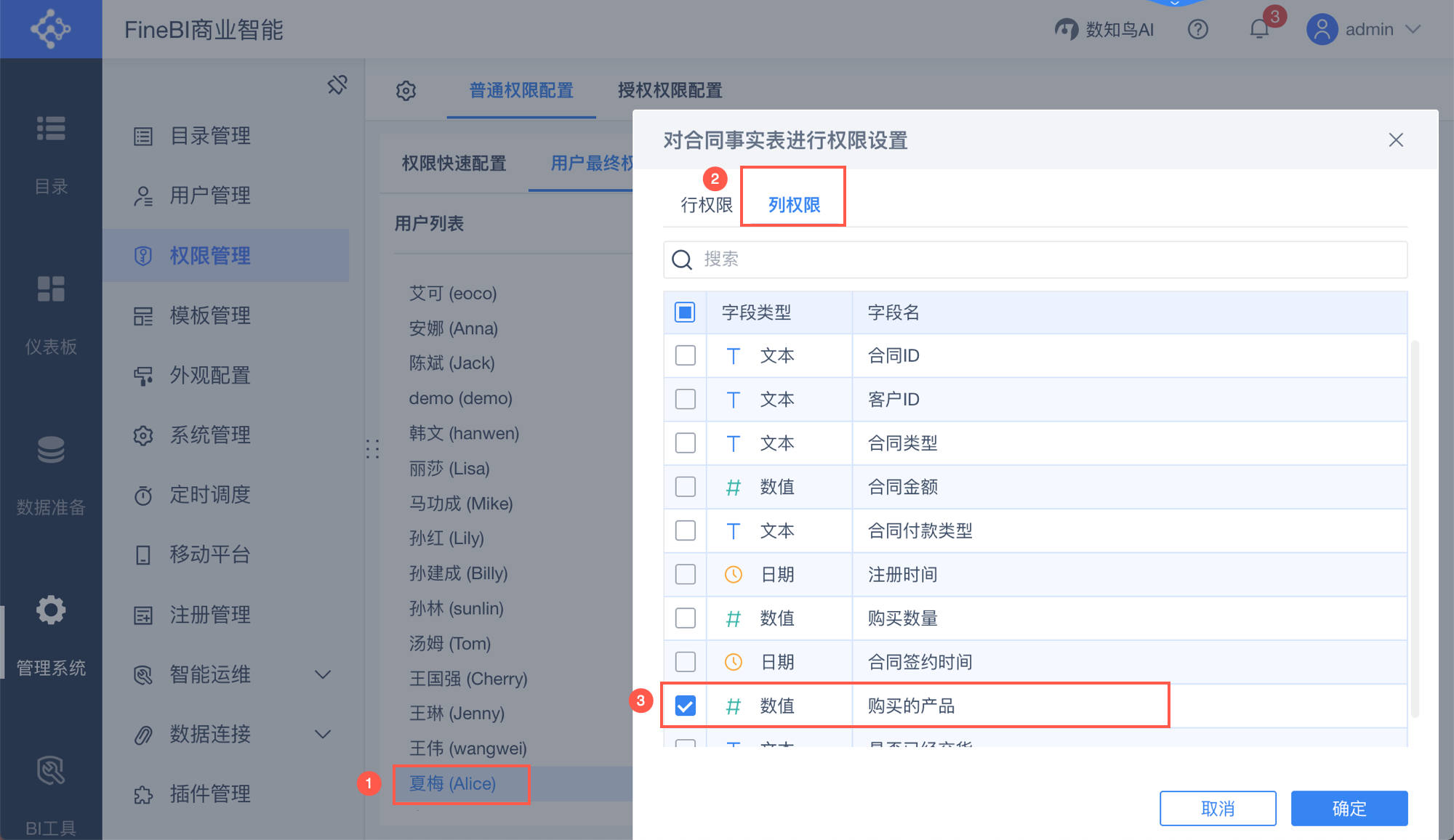Click the notification bell icon
The image size is (1454, 840).
[1259, 30]
